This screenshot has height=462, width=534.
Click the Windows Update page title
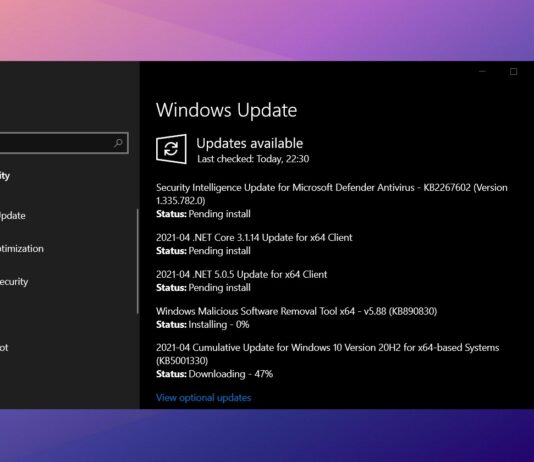coord(226,110)
